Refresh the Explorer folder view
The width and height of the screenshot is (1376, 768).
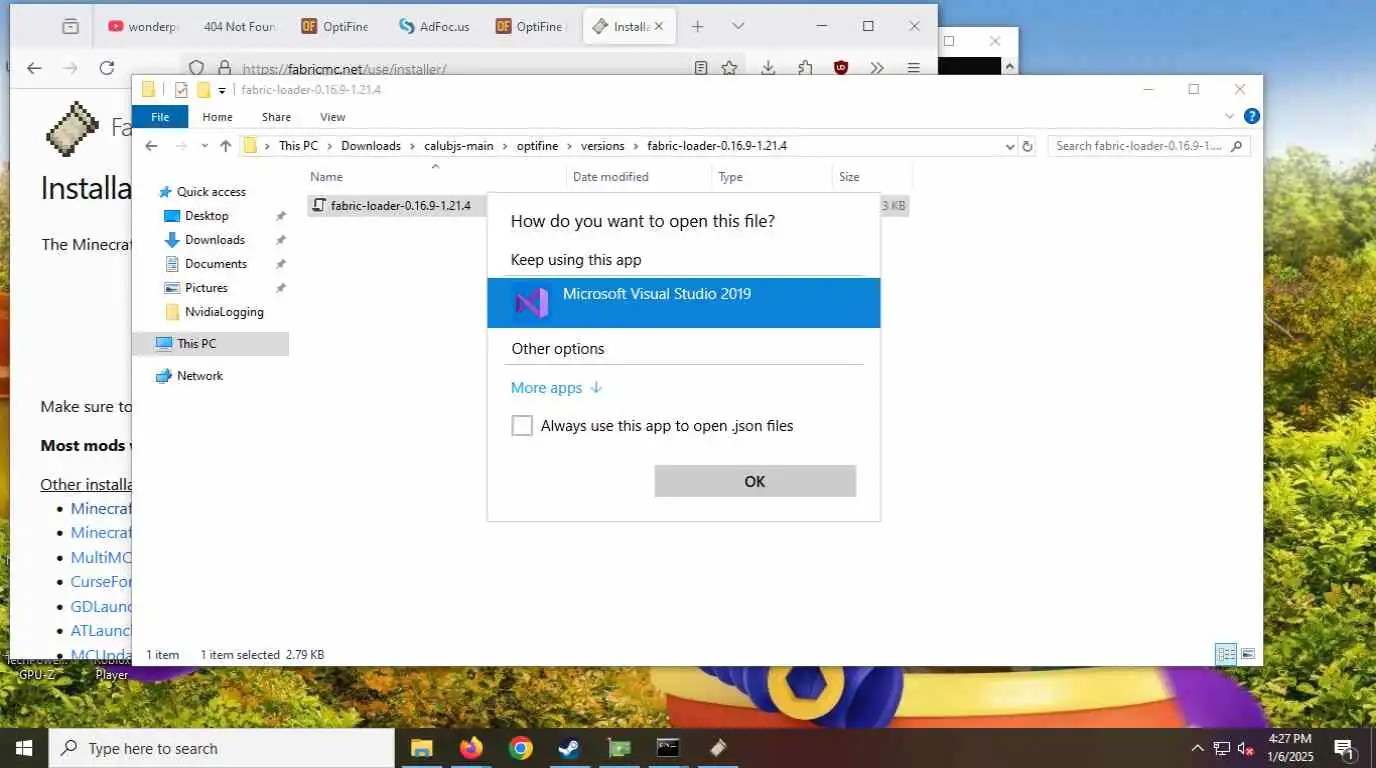tap(1027, 146)
